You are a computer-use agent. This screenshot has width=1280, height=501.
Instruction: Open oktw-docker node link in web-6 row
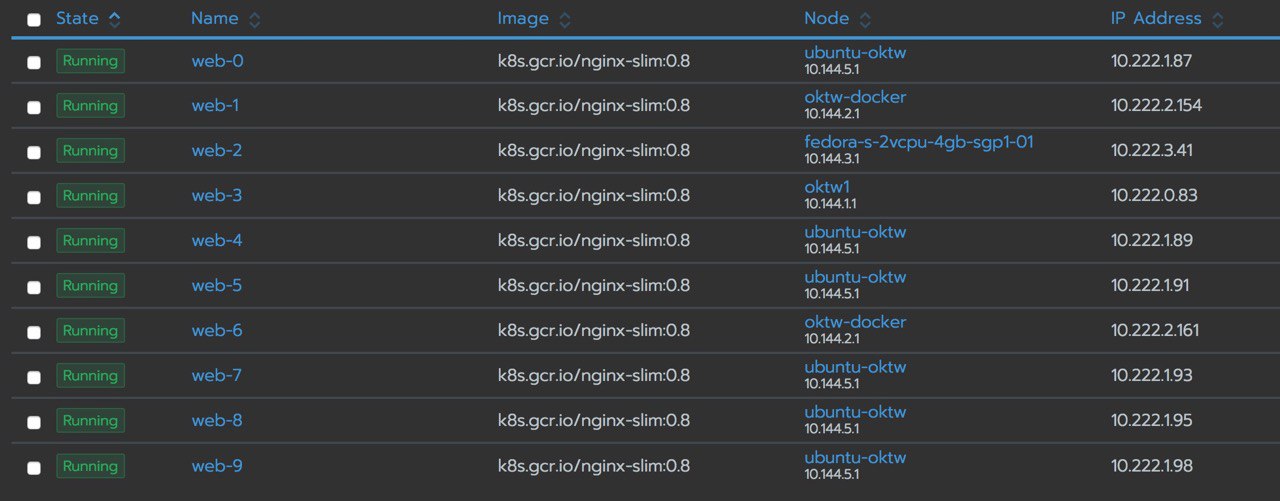coord(855,323)
